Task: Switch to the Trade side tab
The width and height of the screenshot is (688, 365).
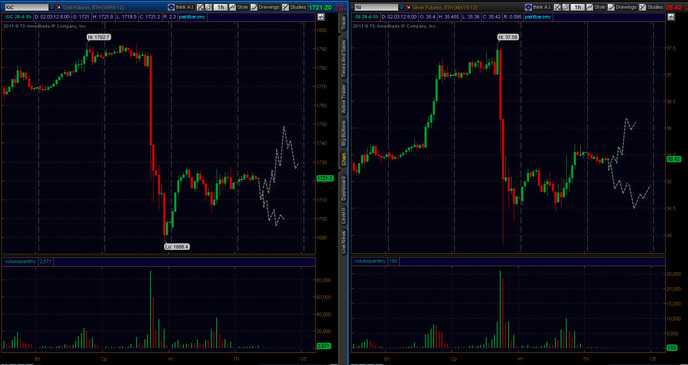Action: tap(344, 25)
